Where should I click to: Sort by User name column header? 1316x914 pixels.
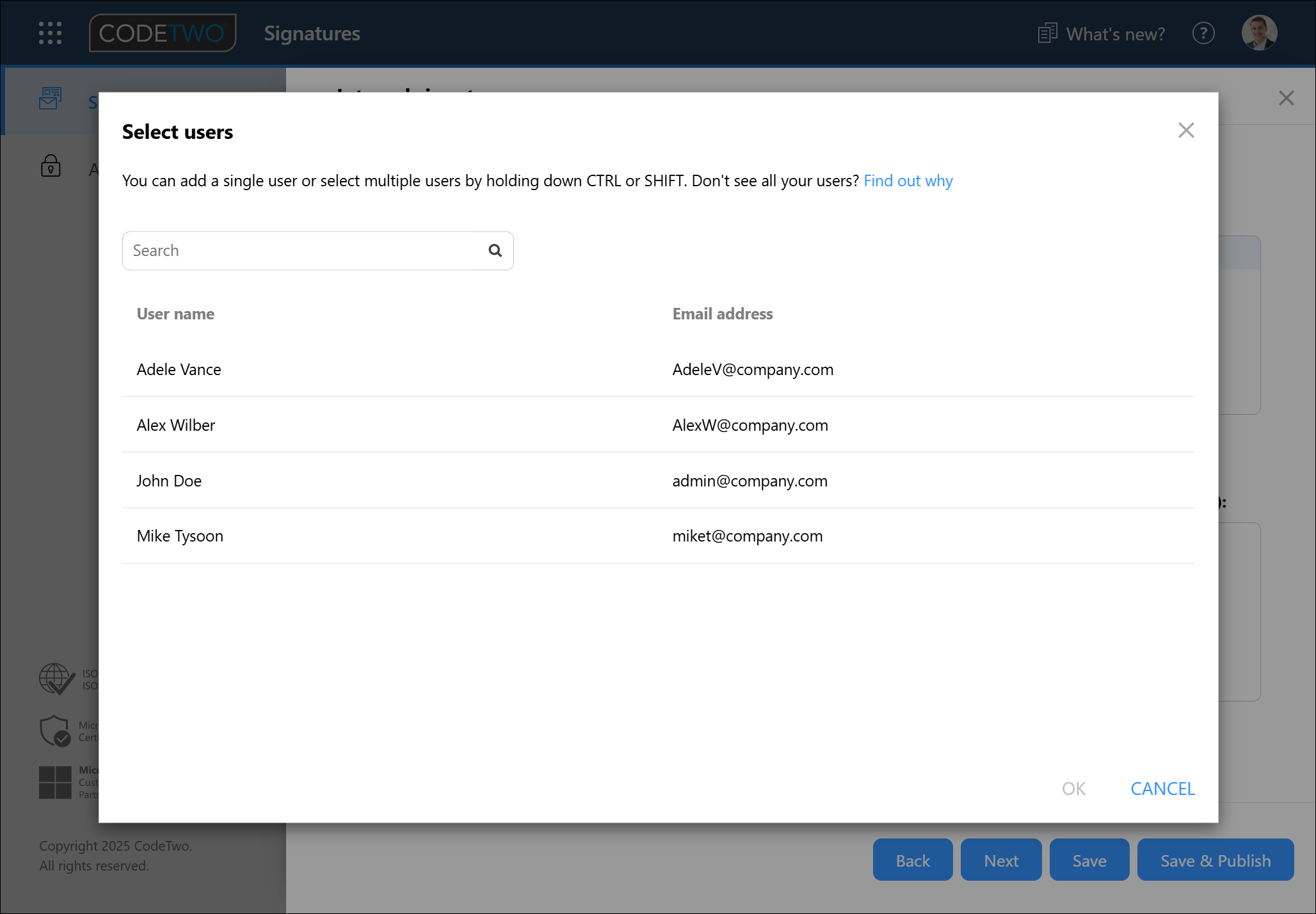coord(175,314)
